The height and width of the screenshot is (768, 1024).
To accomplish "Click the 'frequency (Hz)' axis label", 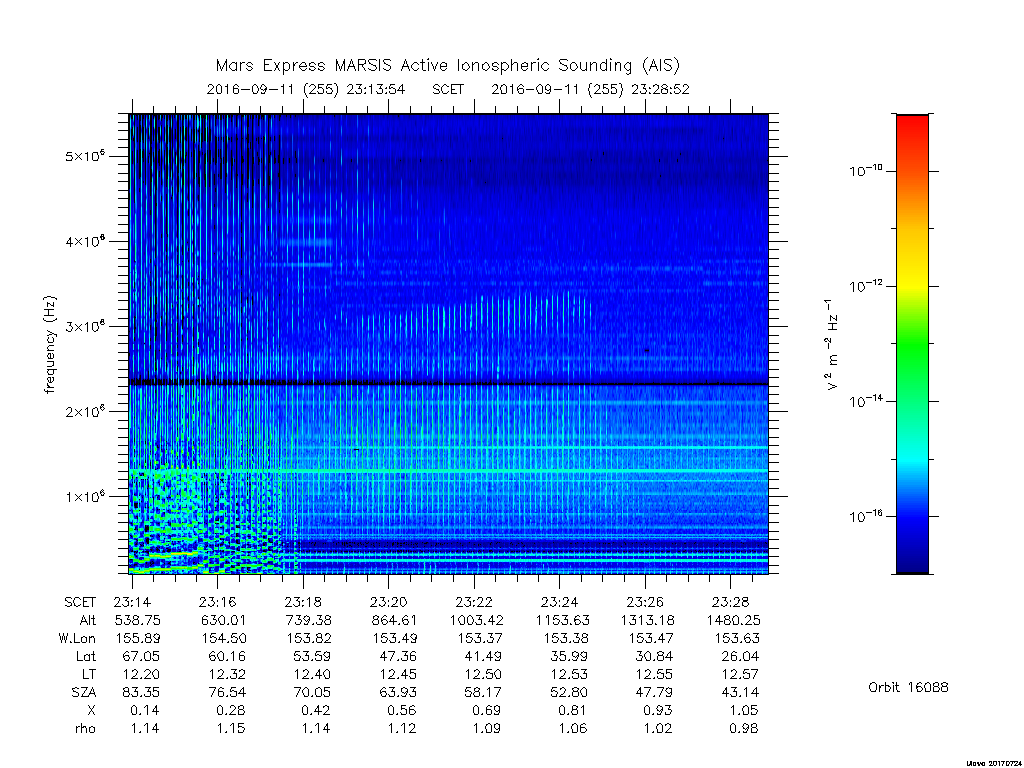I will point(50,345).
